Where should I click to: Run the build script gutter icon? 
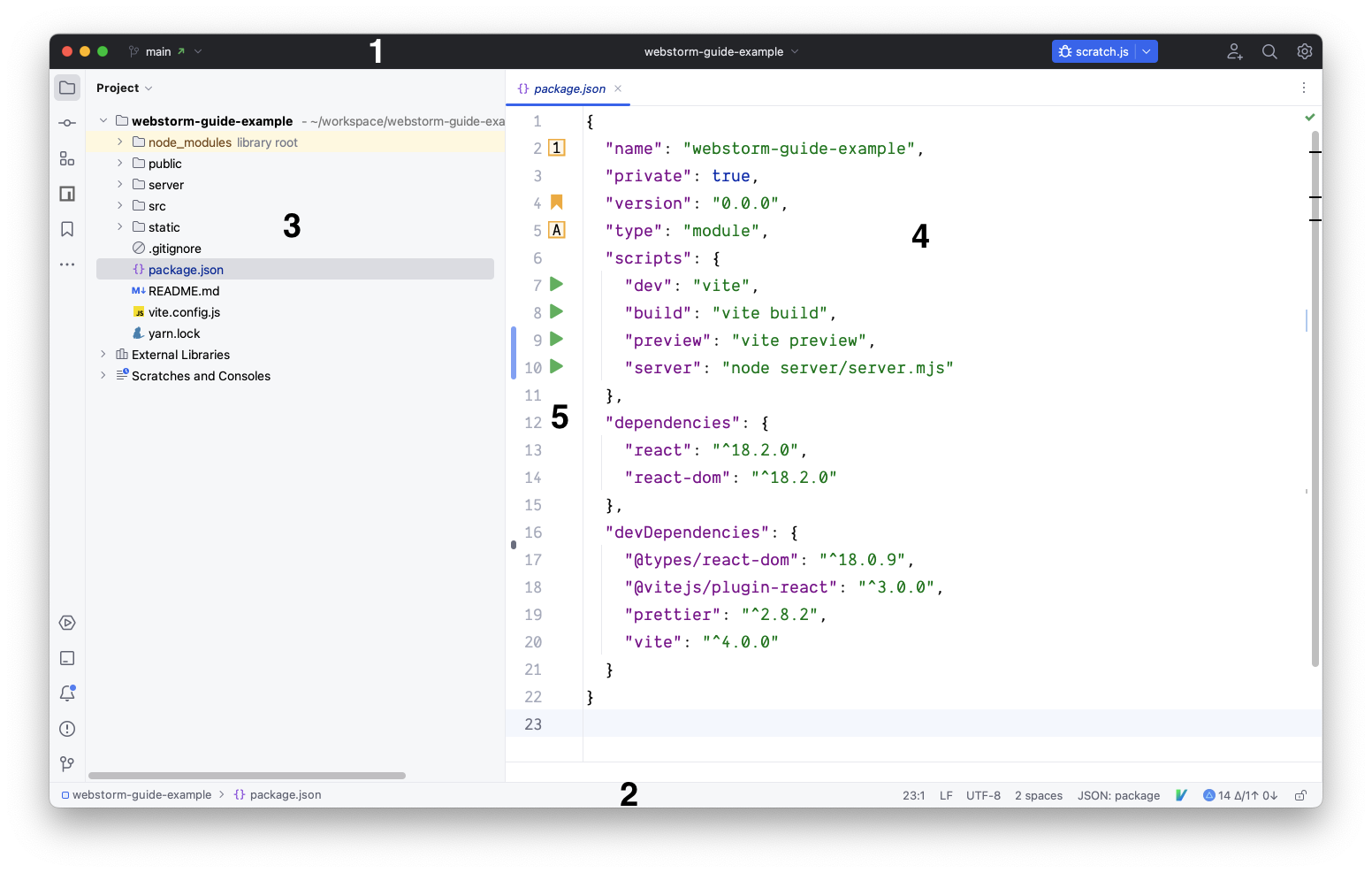(x=557, y=311)
